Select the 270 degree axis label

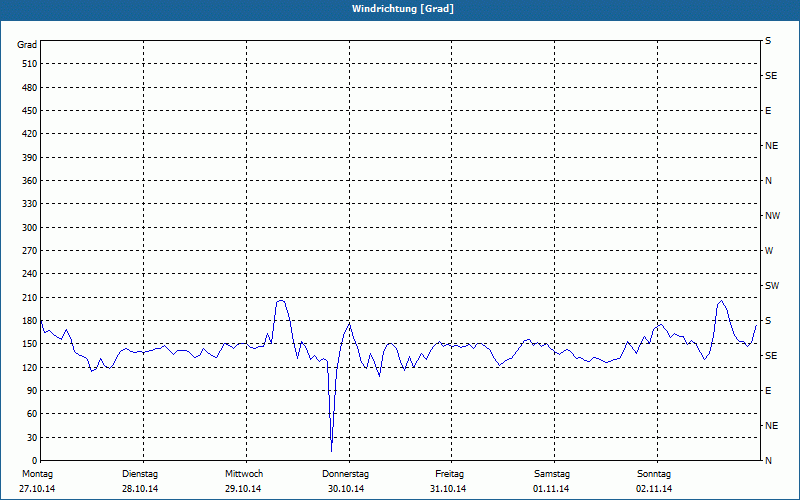click(30, 251)
